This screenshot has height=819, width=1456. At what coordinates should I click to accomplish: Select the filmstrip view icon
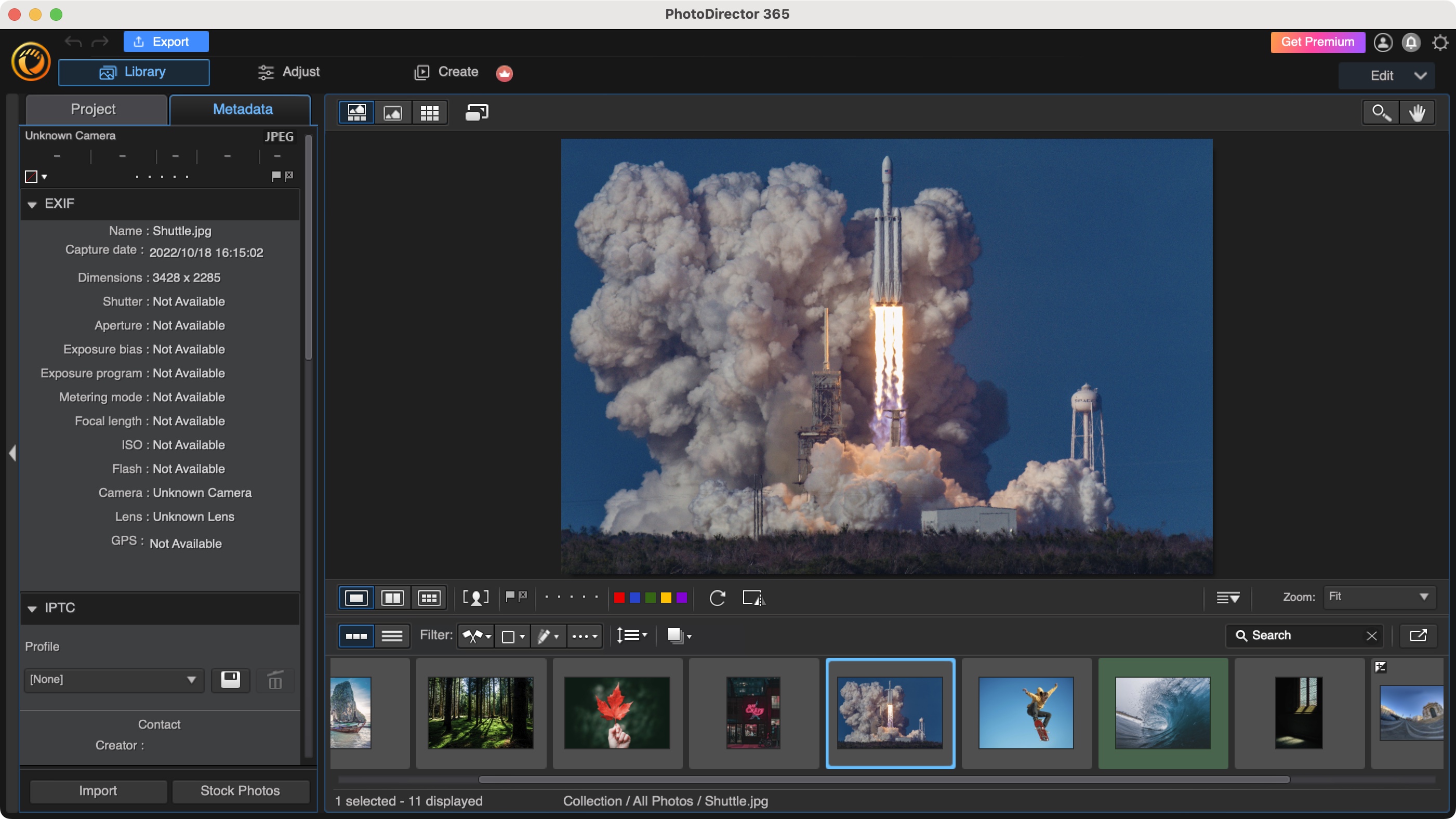pos(356,635)
